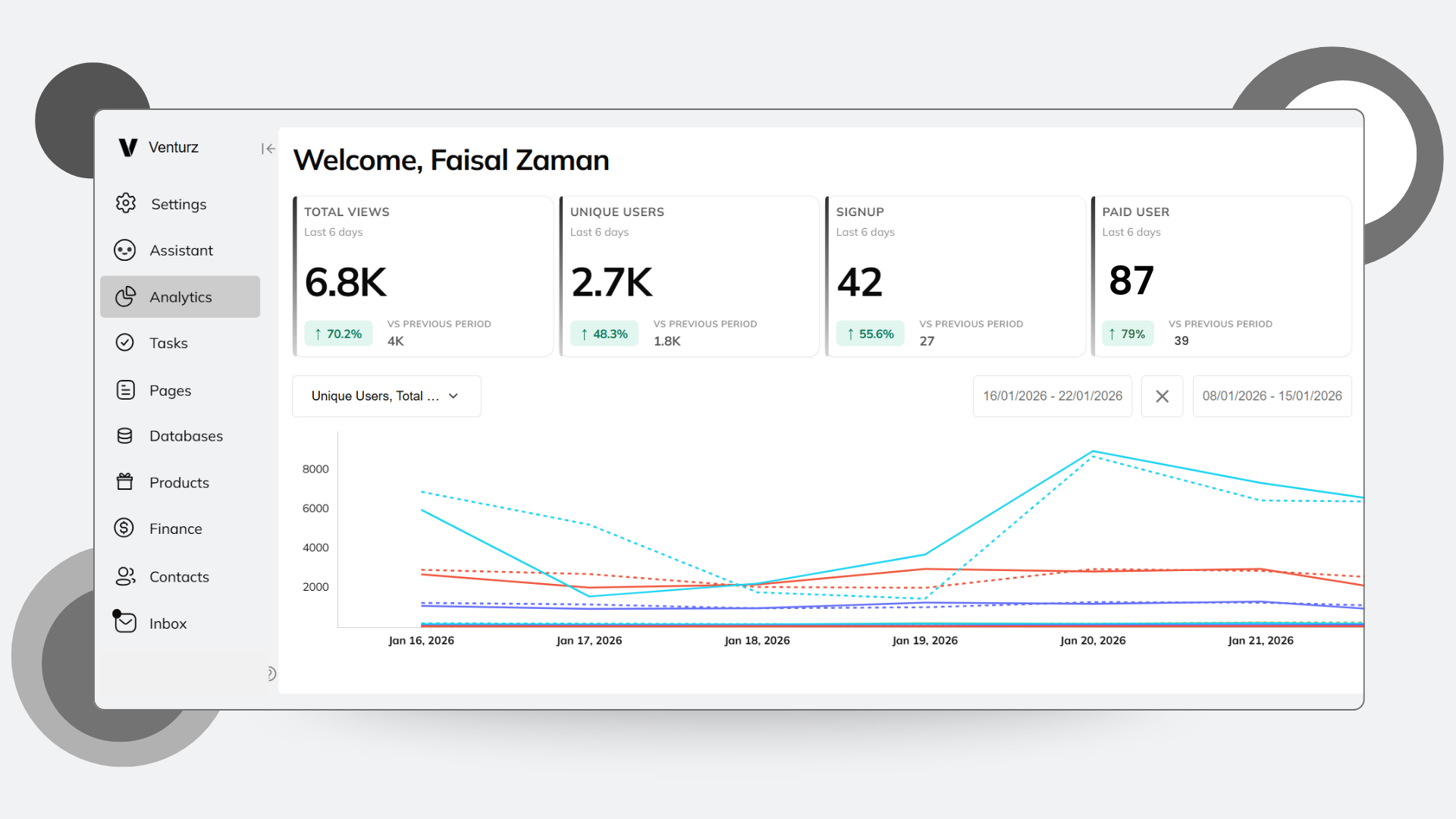Click the Analytics pie chart icon
This screenshot has width=1456, height=819.
click(x=125, y=297)
